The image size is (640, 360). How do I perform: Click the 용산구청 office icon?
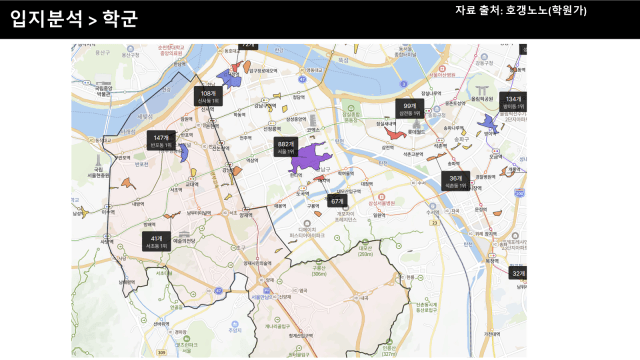pos(131,49)
